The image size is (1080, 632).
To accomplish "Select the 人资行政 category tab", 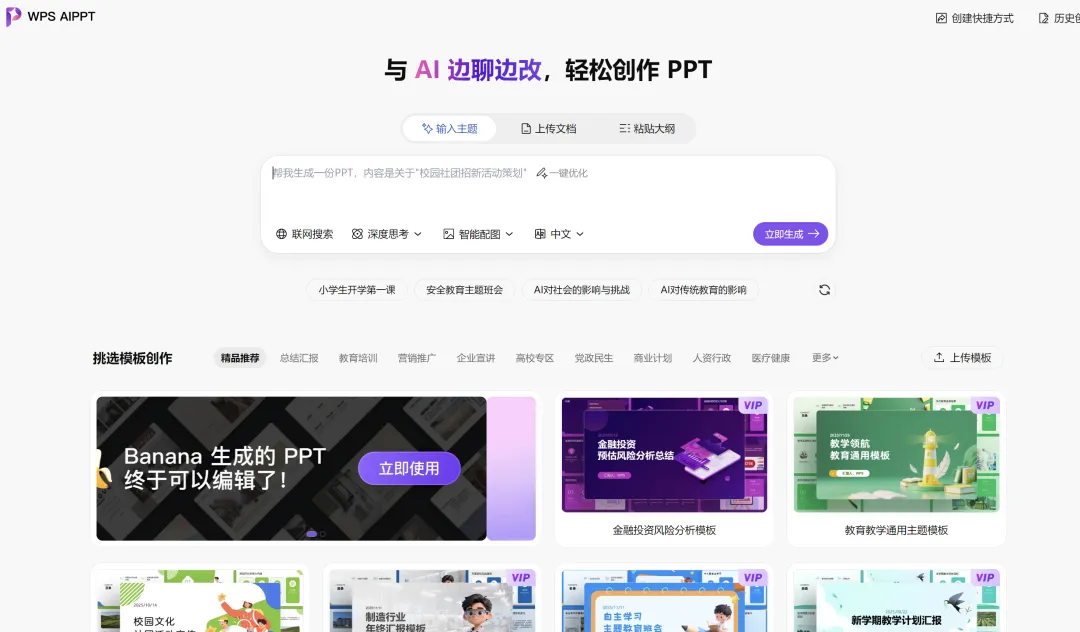I will click(x=712, y=358).
